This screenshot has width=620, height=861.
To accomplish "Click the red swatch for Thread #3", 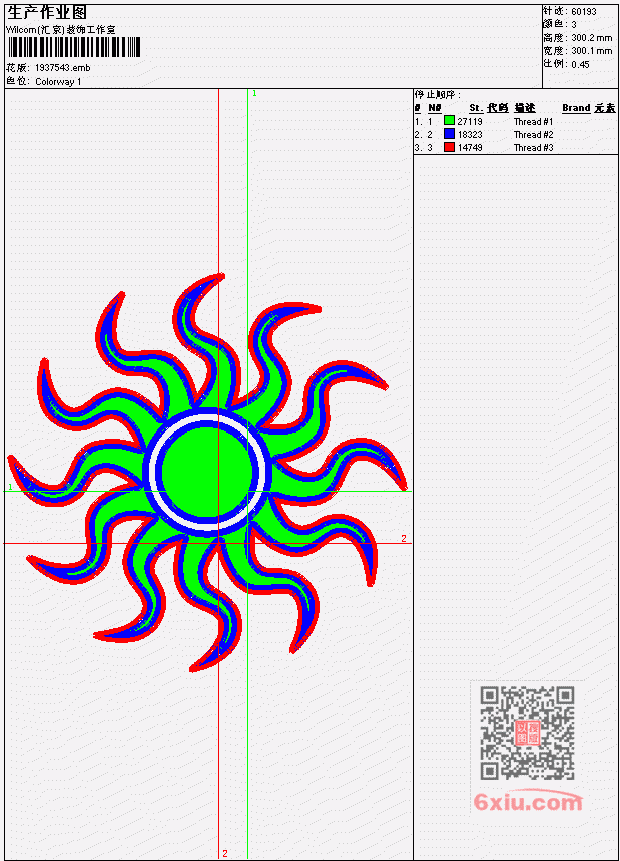I will pos(449,147).
